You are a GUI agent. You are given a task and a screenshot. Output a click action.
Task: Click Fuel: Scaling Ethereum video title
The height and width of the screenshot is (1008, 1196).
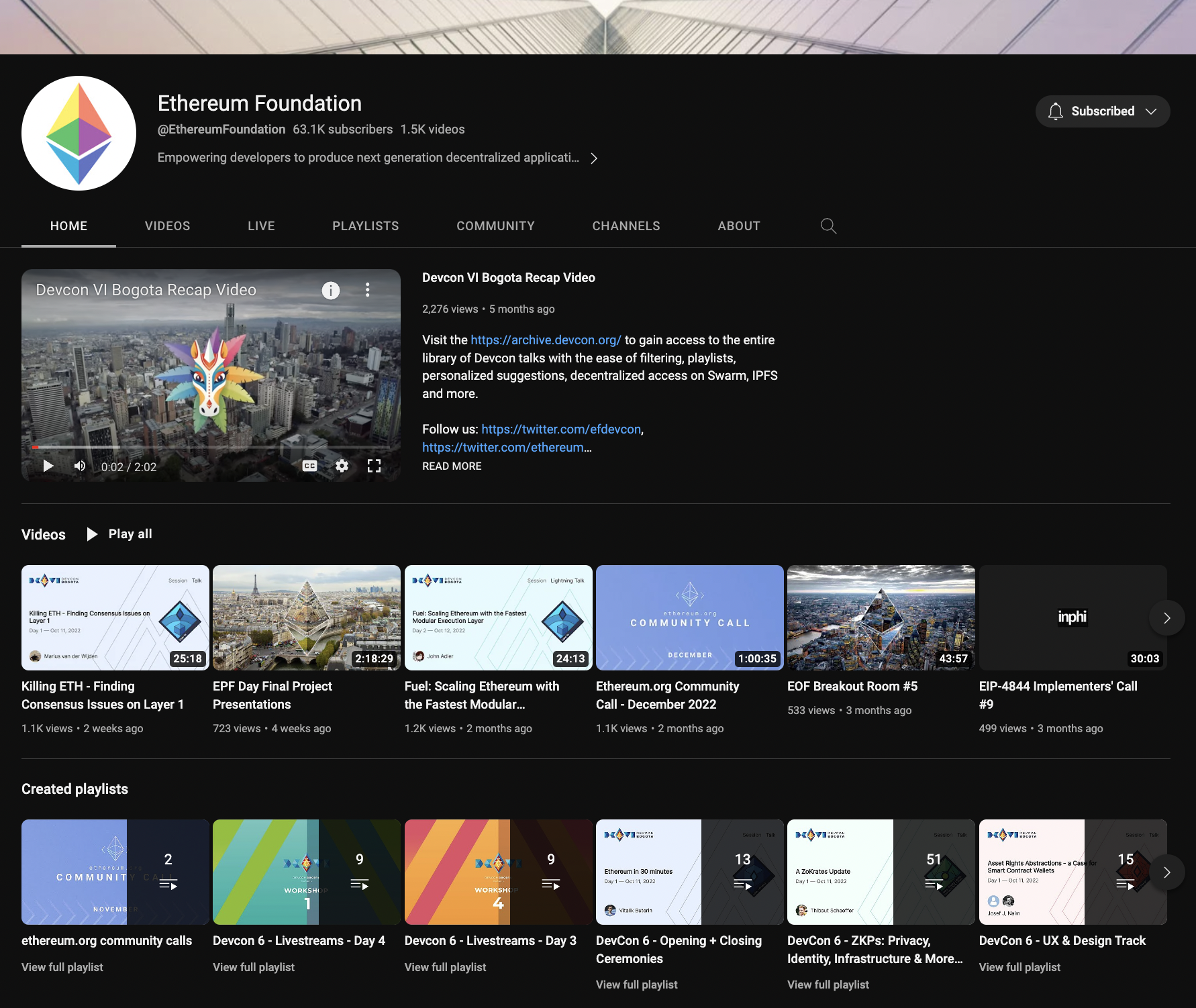click(x=482, y=695)
